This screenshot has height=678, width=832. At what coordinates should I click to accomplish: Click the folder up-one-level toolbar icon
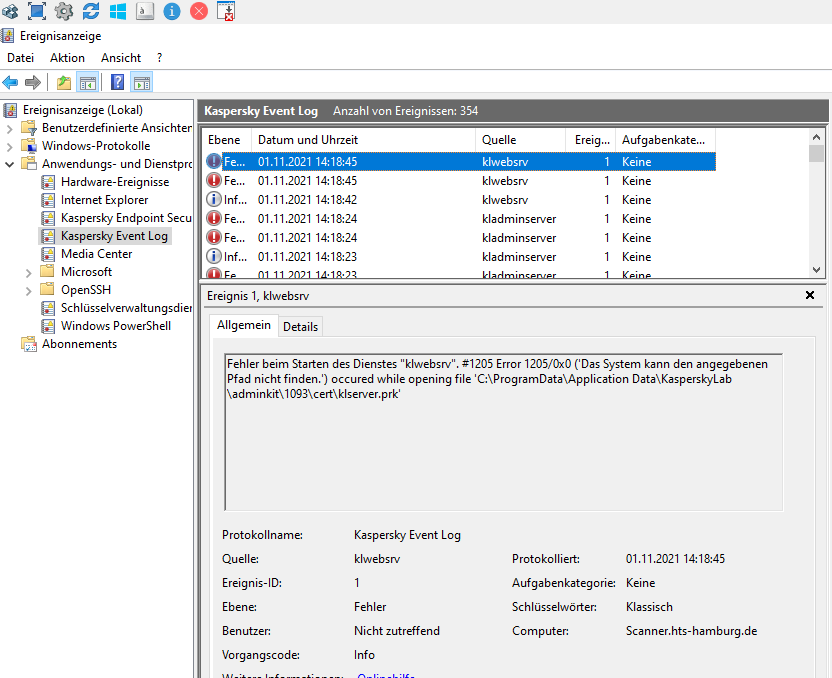tap(64, 82)
